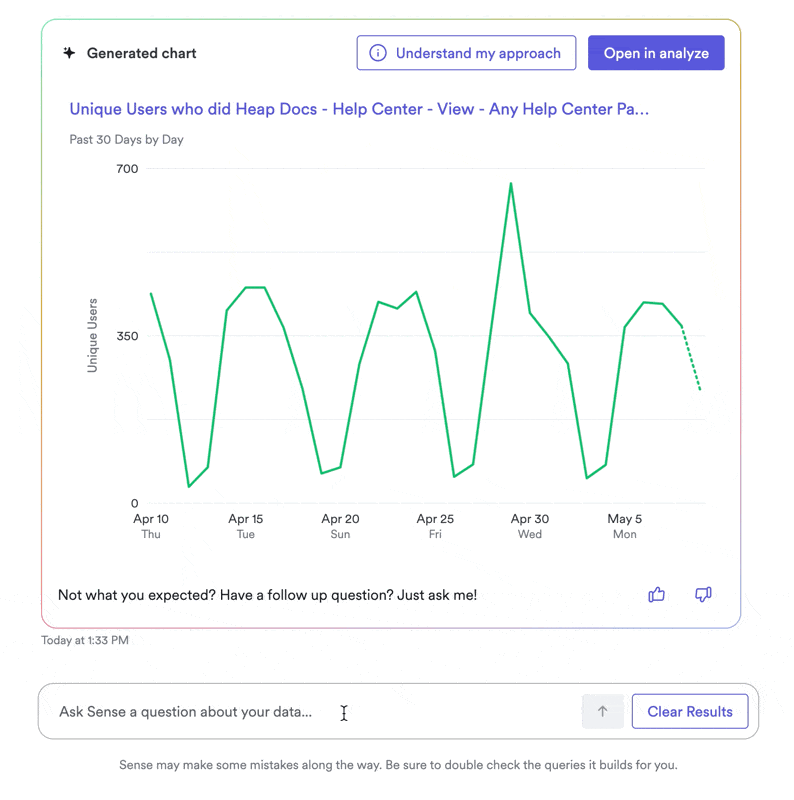
Task: Click the up-arrow submit icon beside the question box
Action: pyautogui.click(x=602, y=711)
